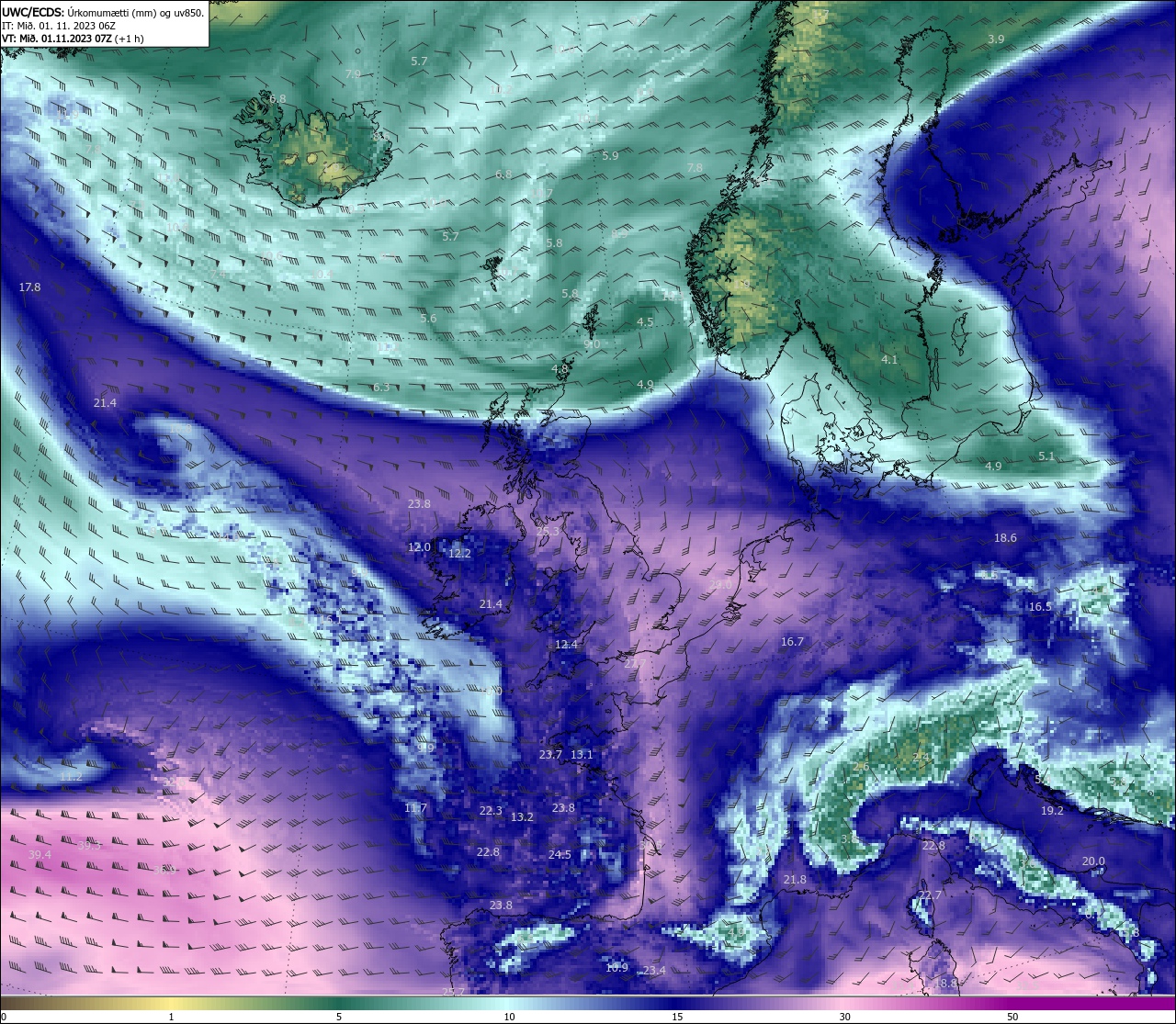Click the 7.8 value off Norway's coast
Viewport: 1176px width, 1024px height.
click(x=695, y=167)
